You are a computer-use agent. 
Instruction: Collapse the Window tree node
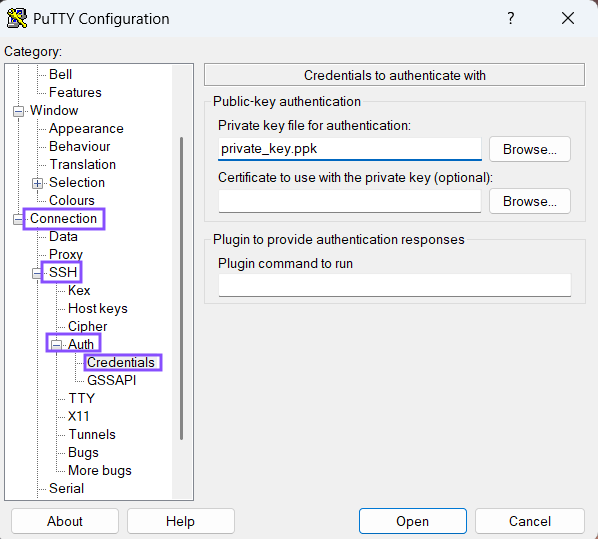[x=18, y=111]
